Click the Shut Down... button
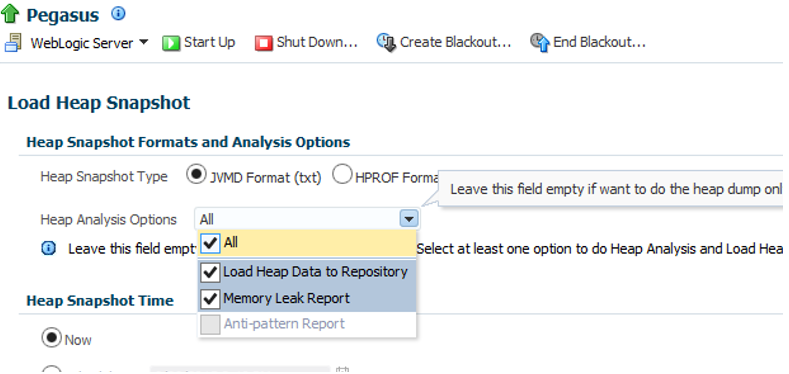This screenshot has width=789, height=374. click(306, 43)
